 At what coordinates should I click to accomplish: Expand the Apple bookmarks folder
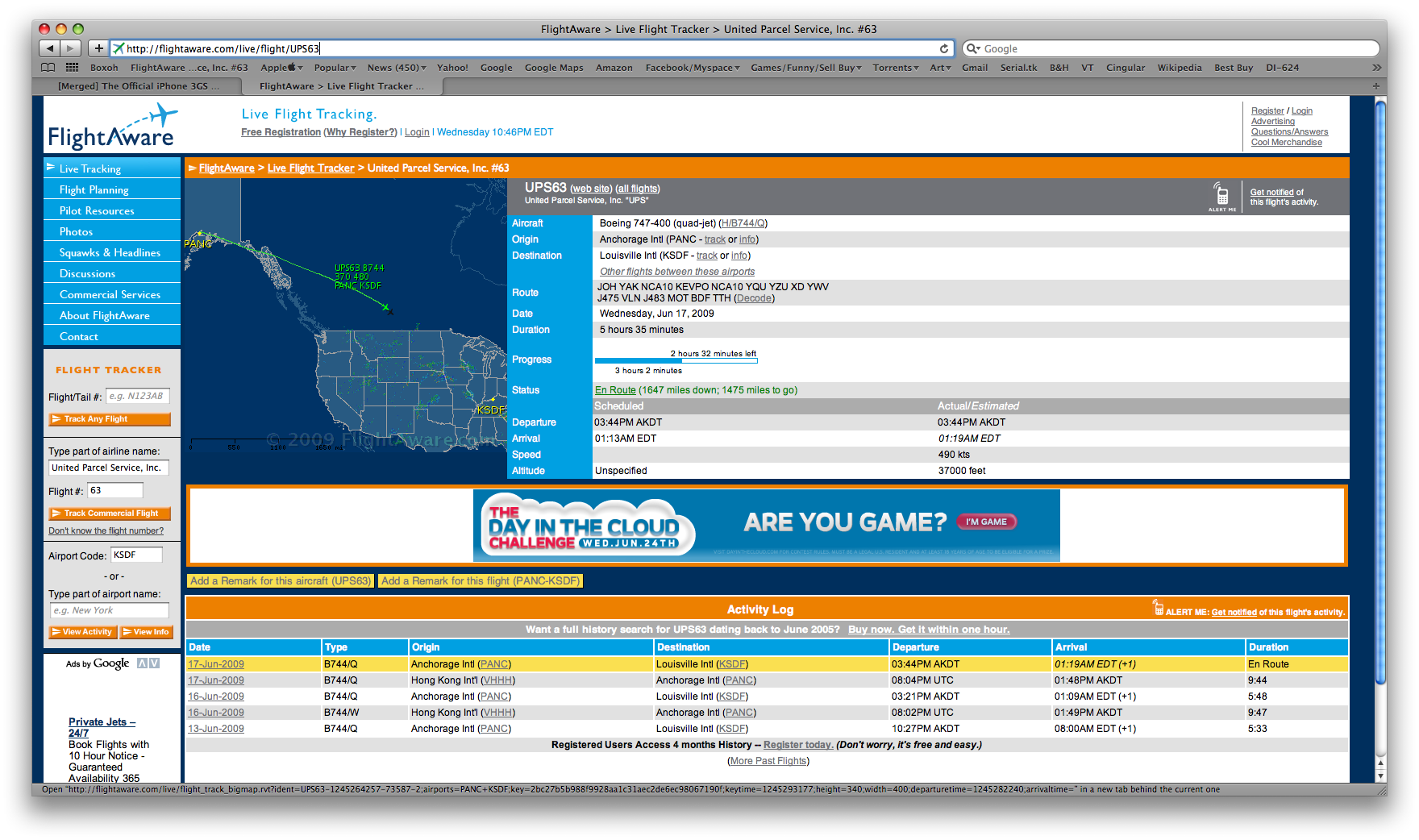tap(281, 68)
